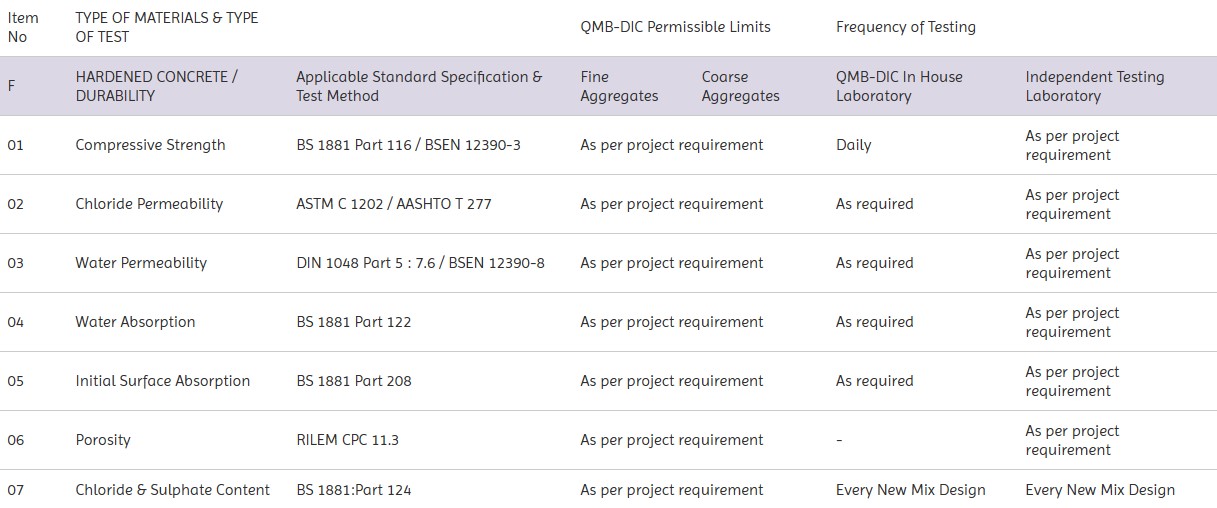Click the HARDENED CONCRETE / DURABILITY heading
Image resolution: width=1217 pixels, height=508 pixels.
(x=156, y=86)
